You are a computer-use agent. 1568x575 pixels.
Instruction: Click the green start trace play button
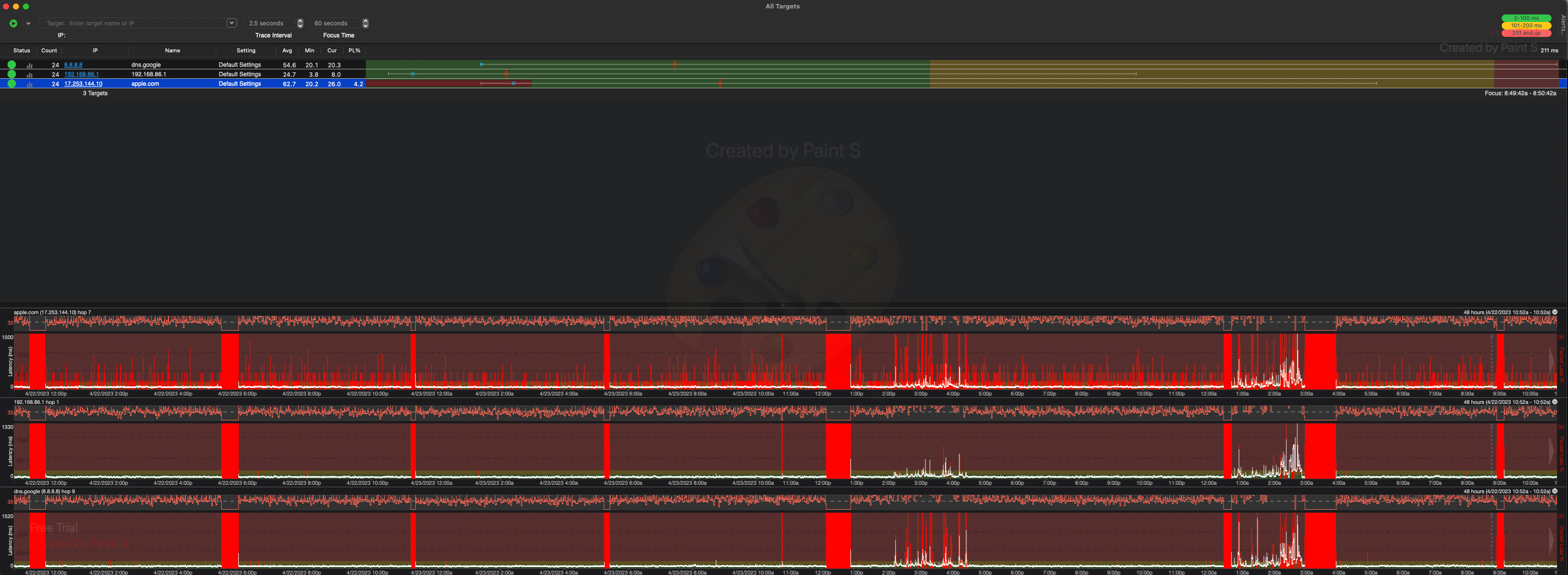[x=13, y=23]
